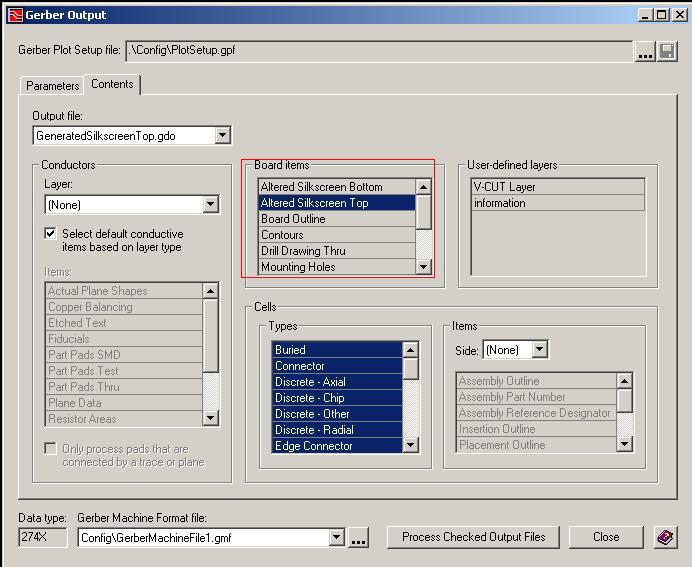Close the Gerber Output dialog via Close button
Screen dimensions: 692x567
(606, 537)
